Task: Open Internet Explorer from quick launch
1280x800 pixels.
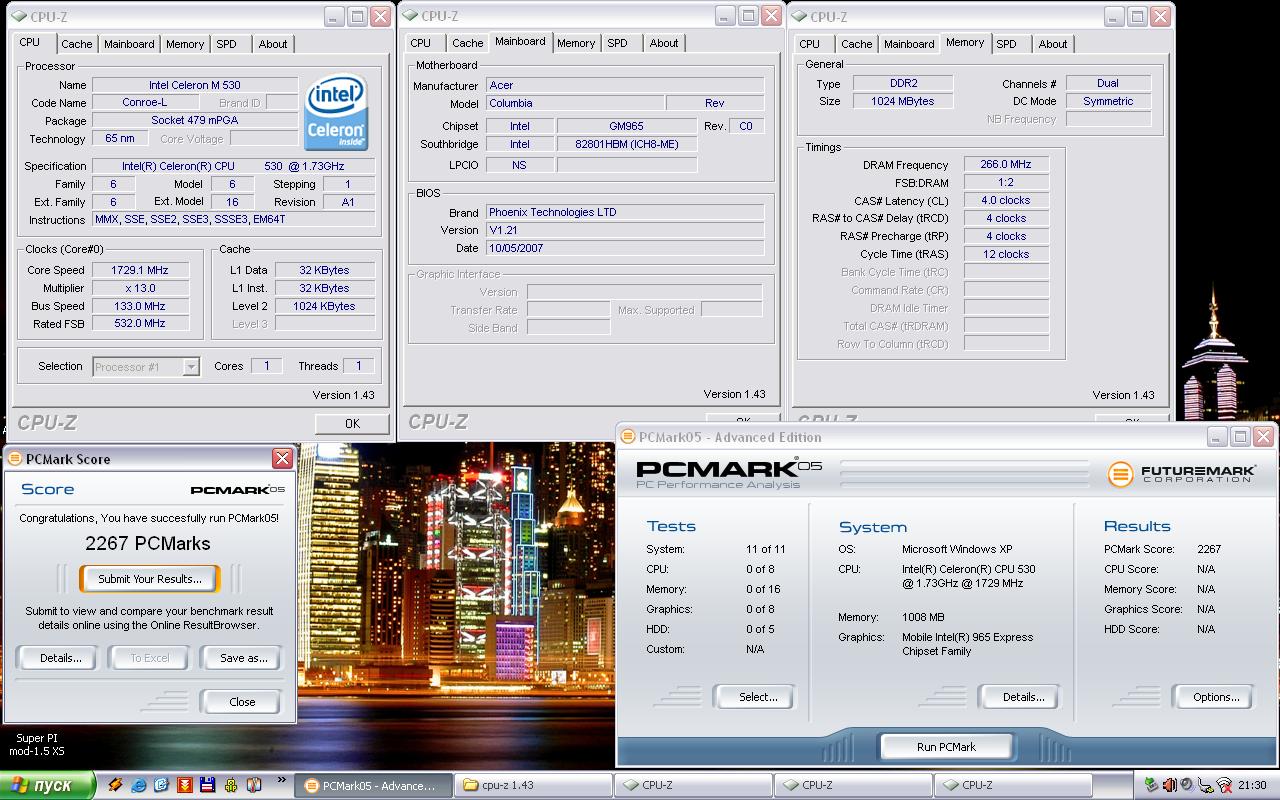Action: 139,785
